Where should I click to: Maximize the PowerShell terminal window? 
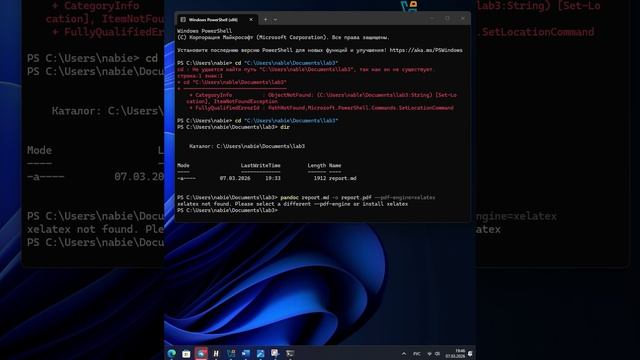[x=447, y=18]
